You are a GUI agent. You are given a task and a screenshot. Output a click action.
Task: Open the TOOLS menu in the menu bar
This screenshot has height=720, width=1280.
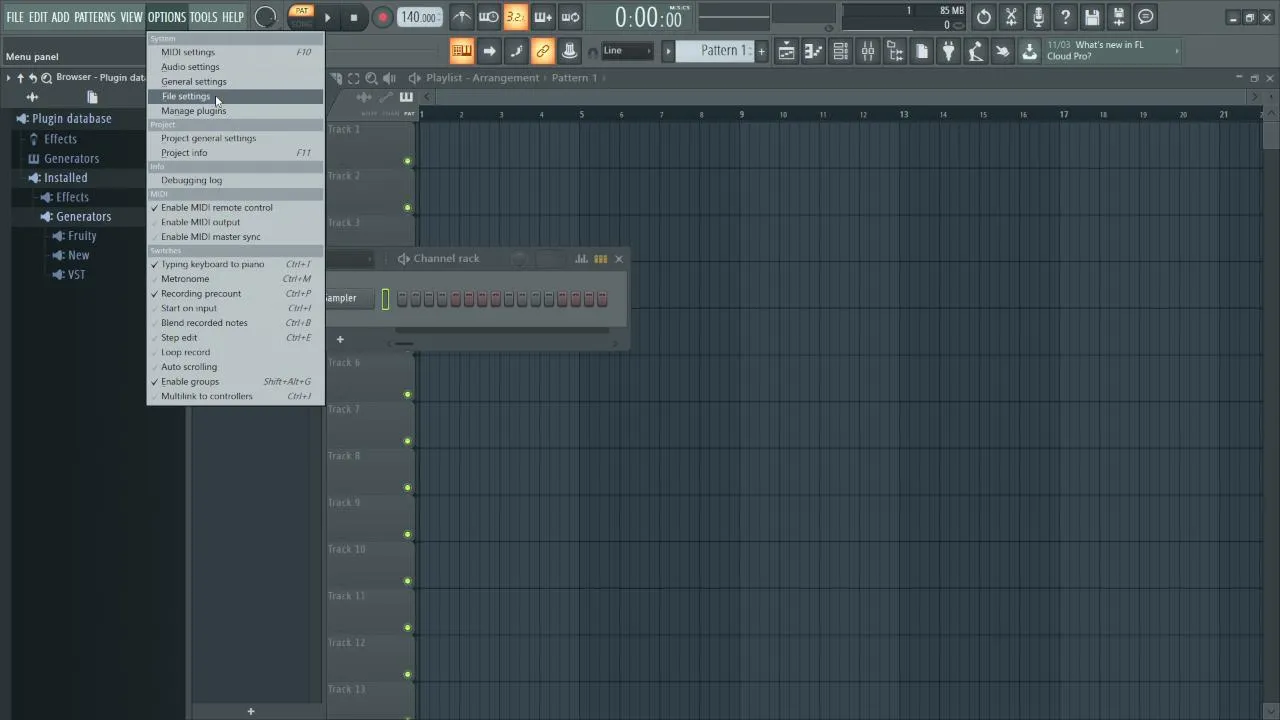tap(203, 17)
